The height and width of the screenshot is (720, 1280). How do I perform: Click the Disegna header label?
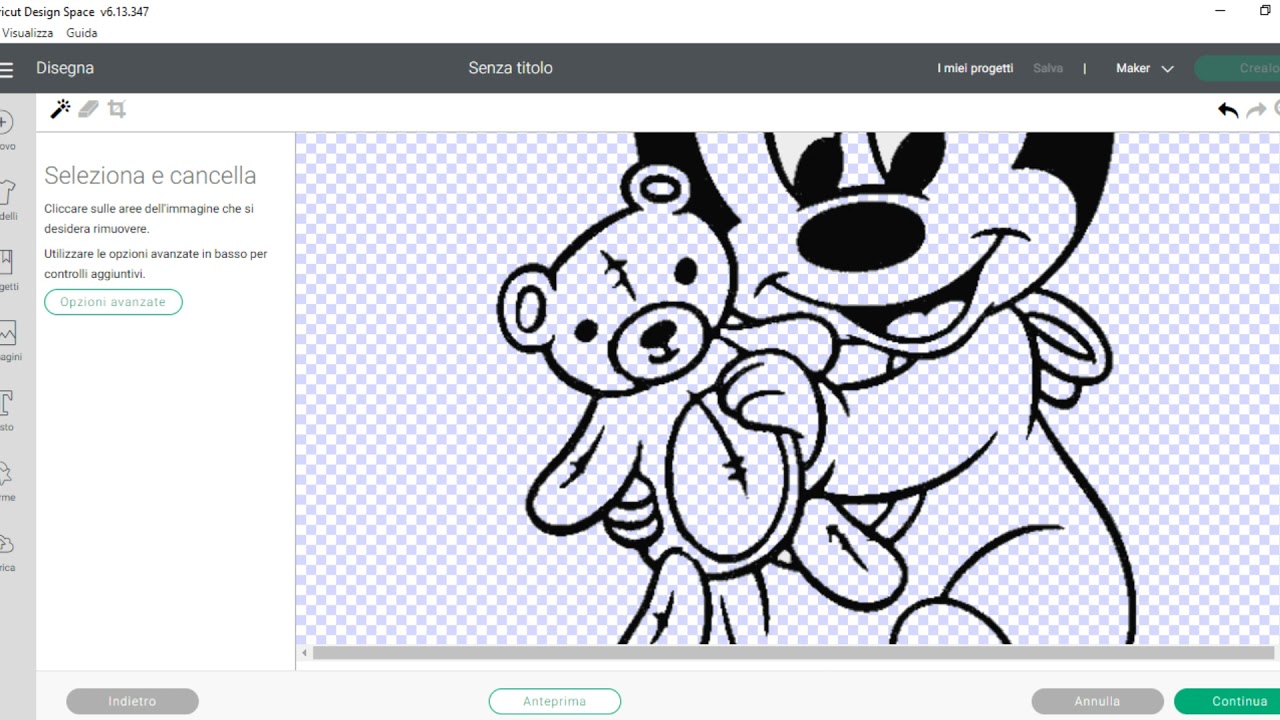(65, 68)
